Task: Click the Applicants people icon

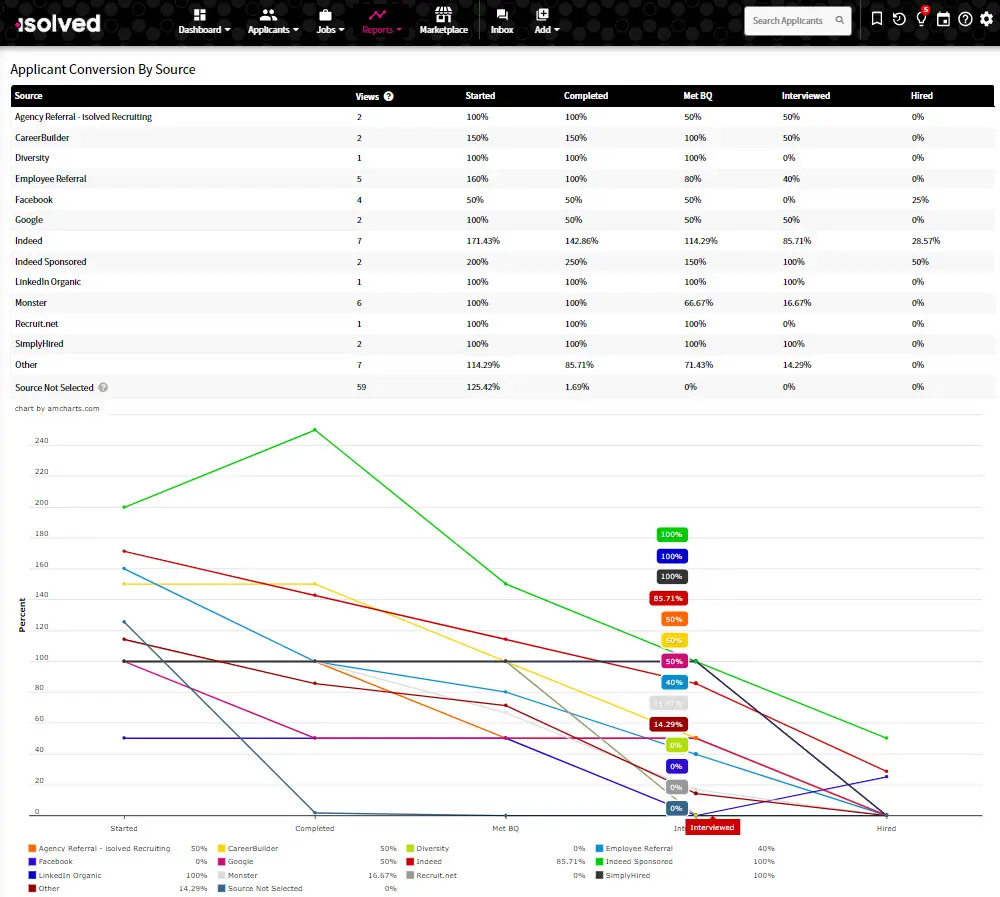Action: [268, 15]
